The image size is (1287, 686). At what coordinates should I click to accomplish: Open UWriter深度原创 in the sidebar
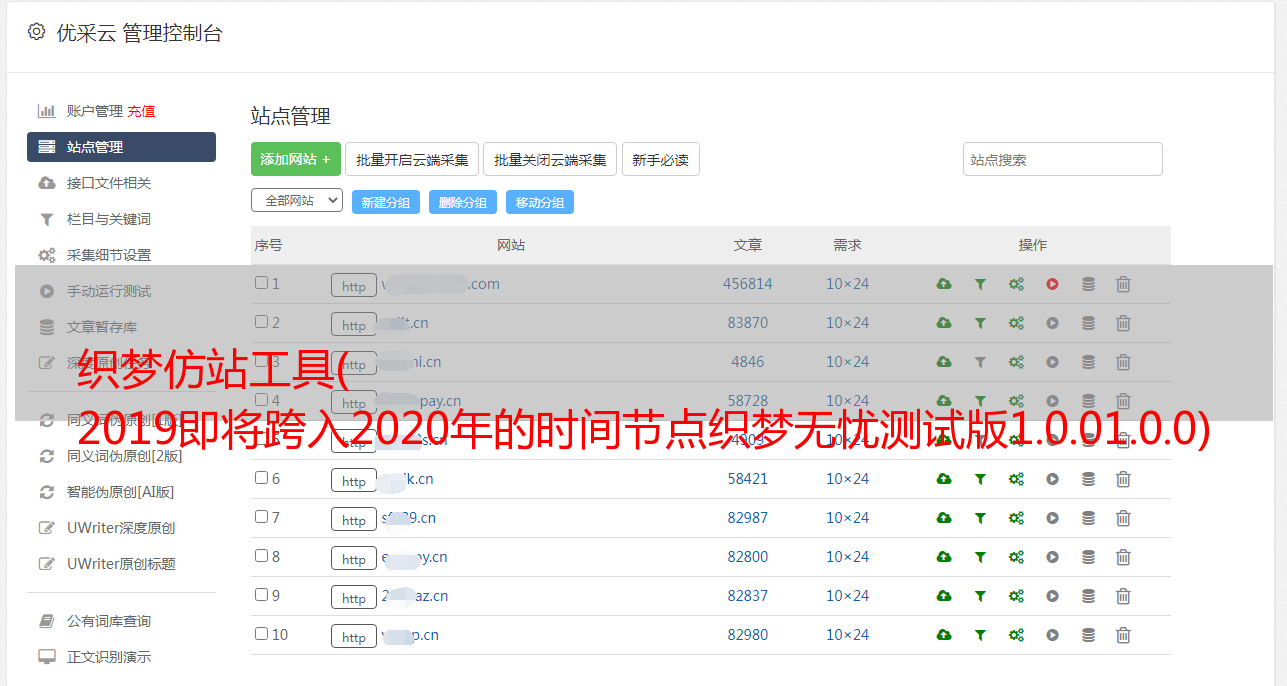point(121,528)
